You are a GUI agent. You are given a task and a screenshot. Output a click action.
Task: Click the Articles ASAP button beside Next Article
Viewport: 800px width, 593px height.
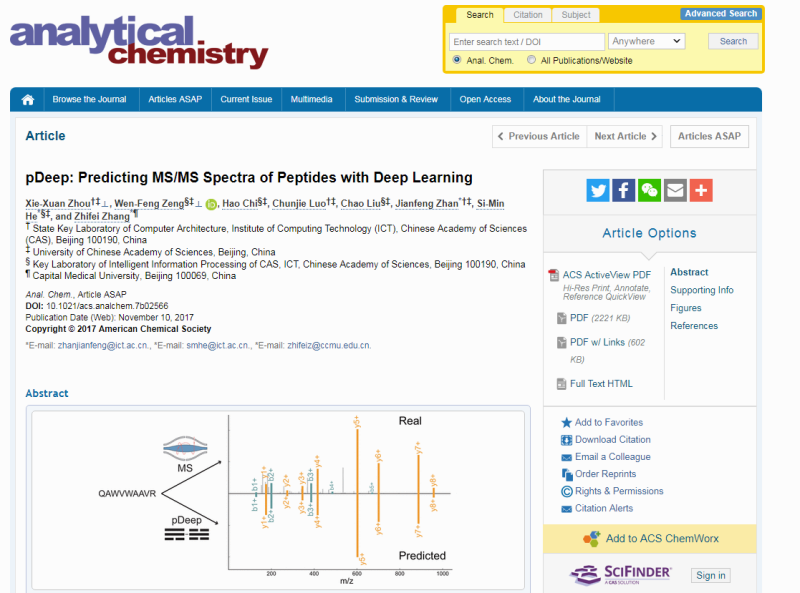709,136
